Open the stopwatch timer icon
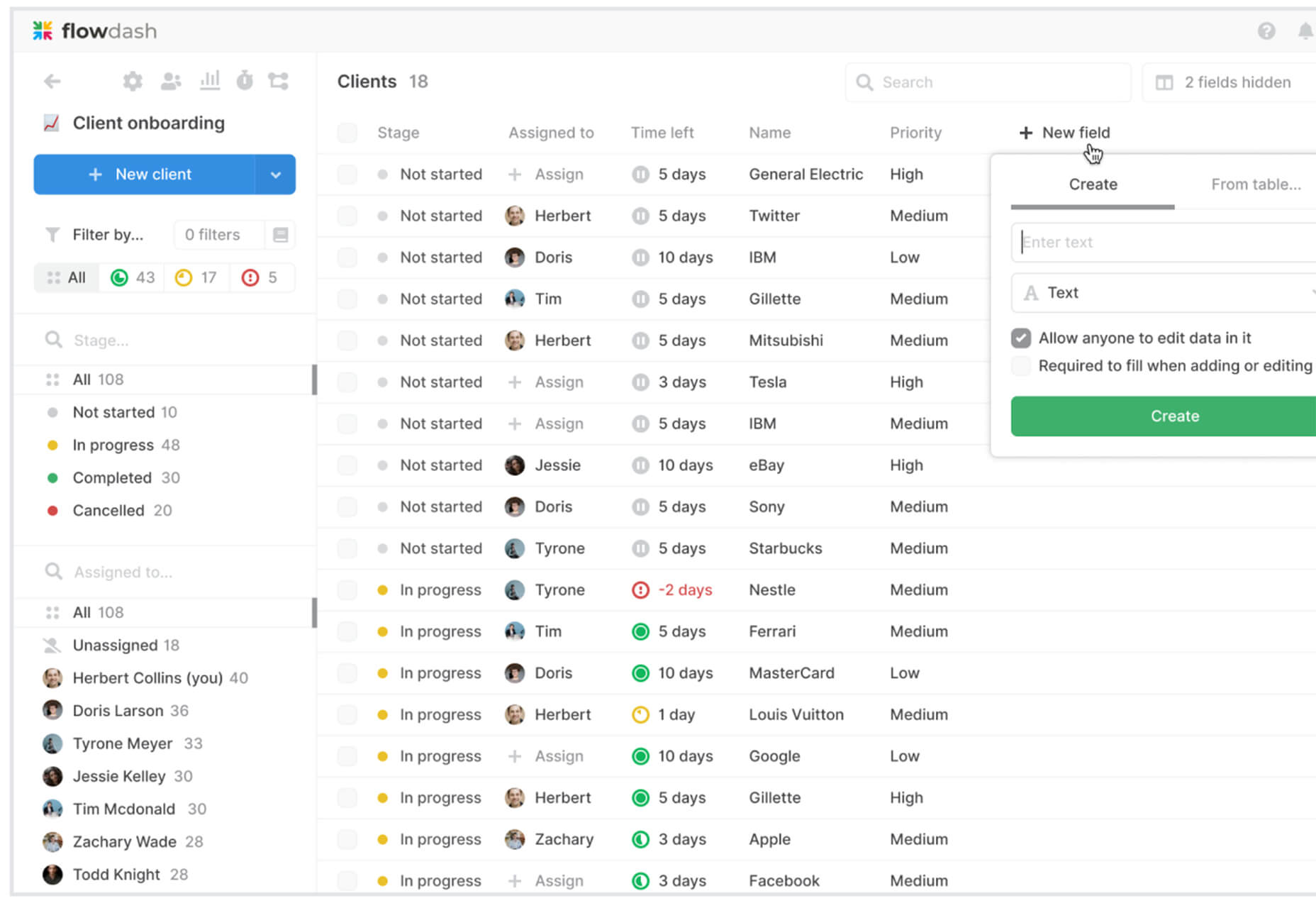The image size is (1316, 908). click(x=245, y=80)
